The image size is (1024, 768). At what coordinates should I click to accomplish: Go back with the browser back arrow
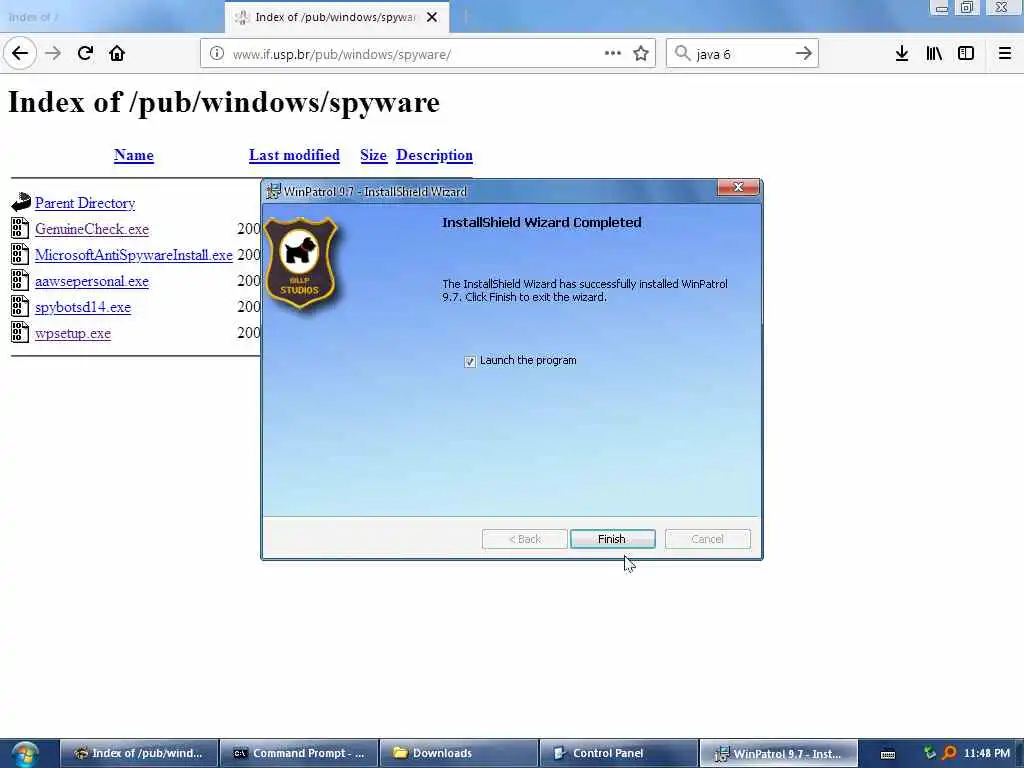click(x=20, y=54)
